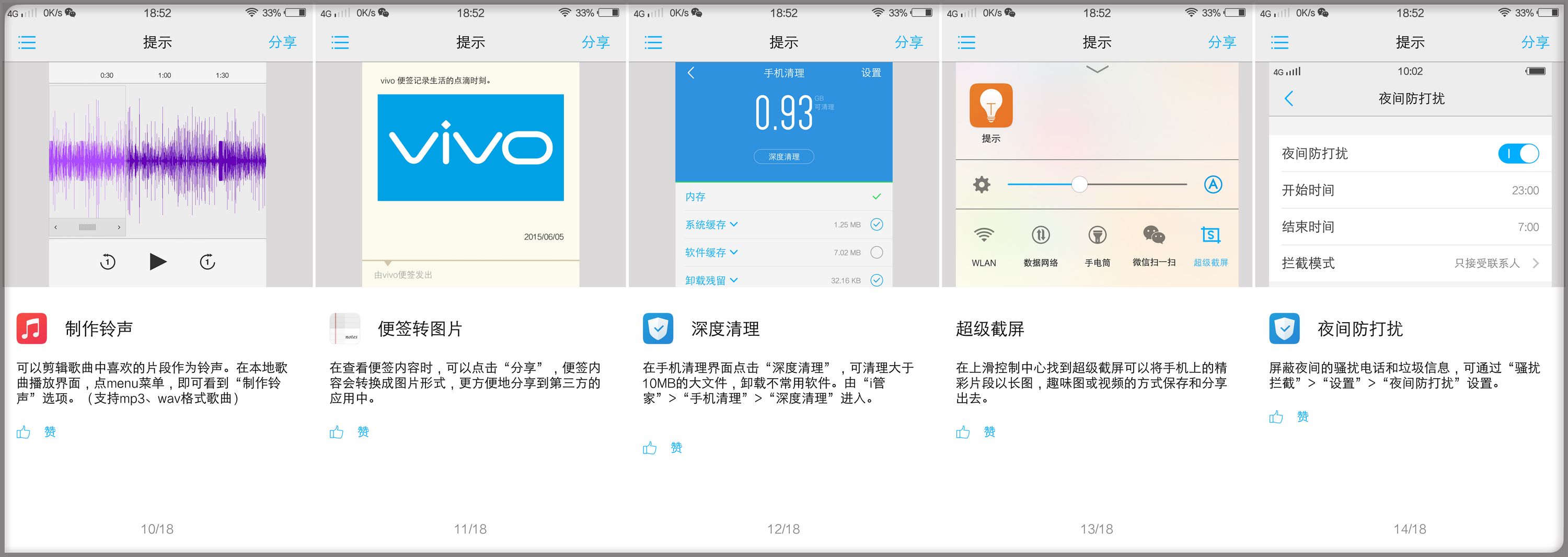Tap 分享 to share the tip
Viewport: 1568px width, 557px height.
(x=283, y=42)
